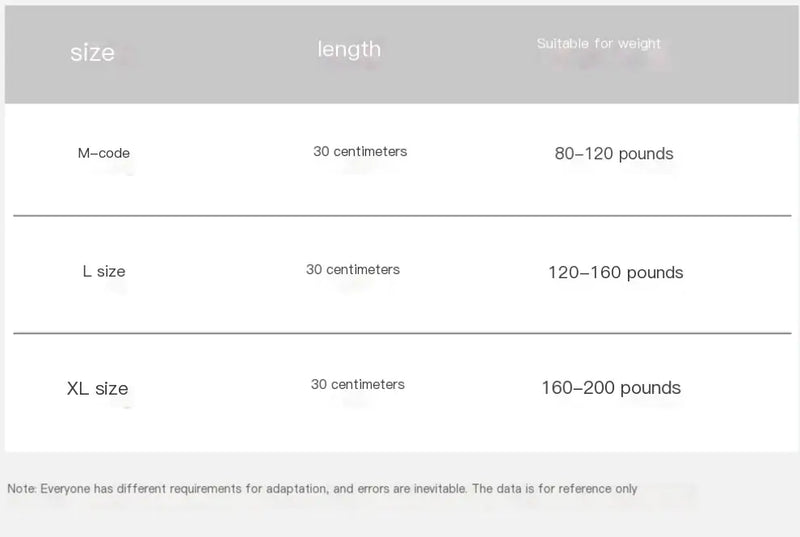
Task: Click the "Suitable for weight" header
Action: coord(598,44)
